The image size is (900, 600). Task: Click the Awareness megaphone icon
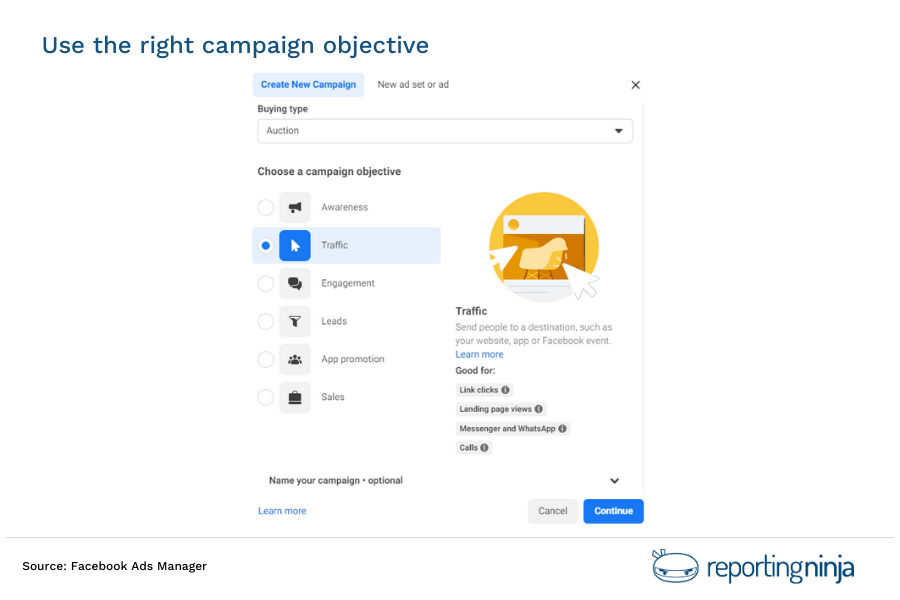(294, 207)
